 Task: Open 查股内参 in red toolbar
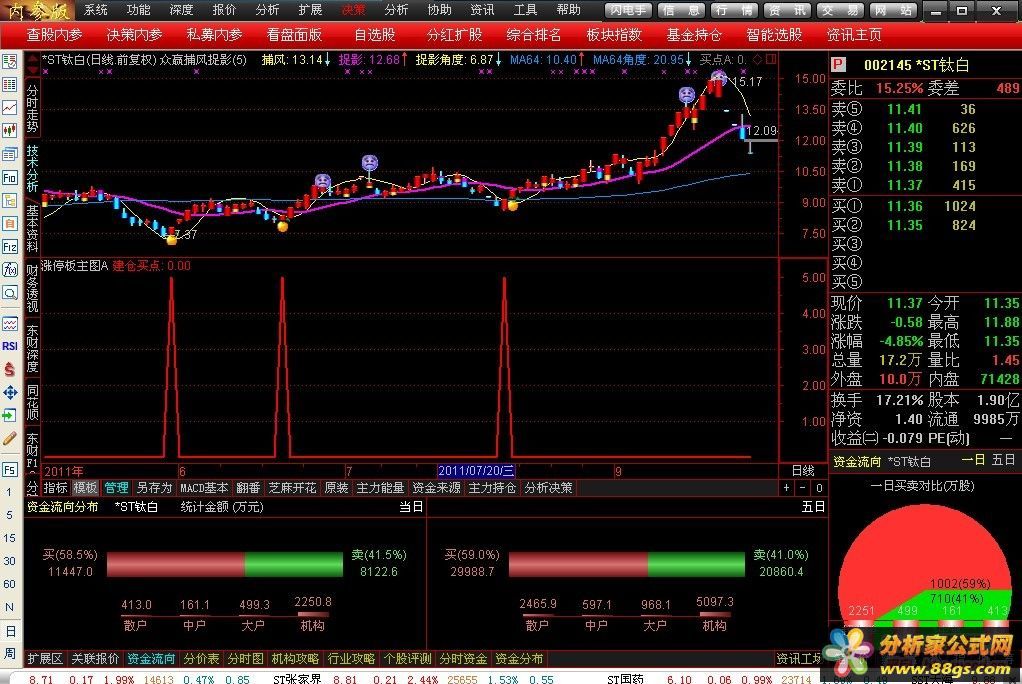(55, 35)
